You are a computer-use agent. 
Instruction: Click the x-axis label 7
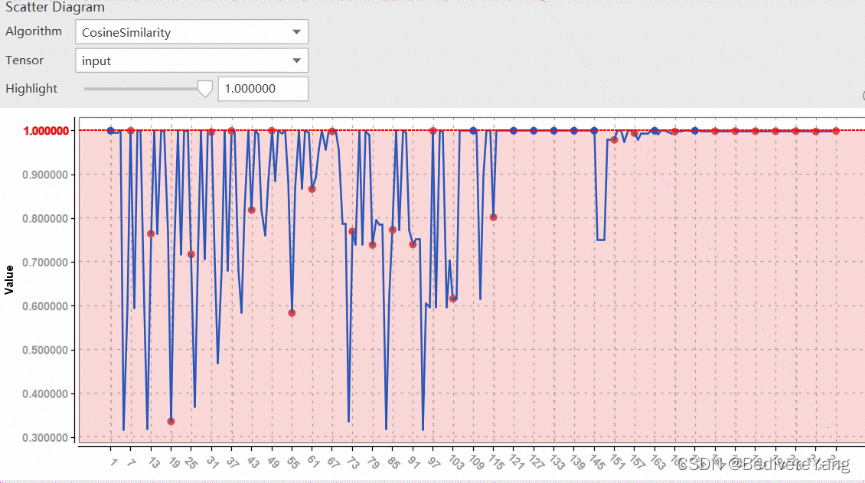point(132,461)
